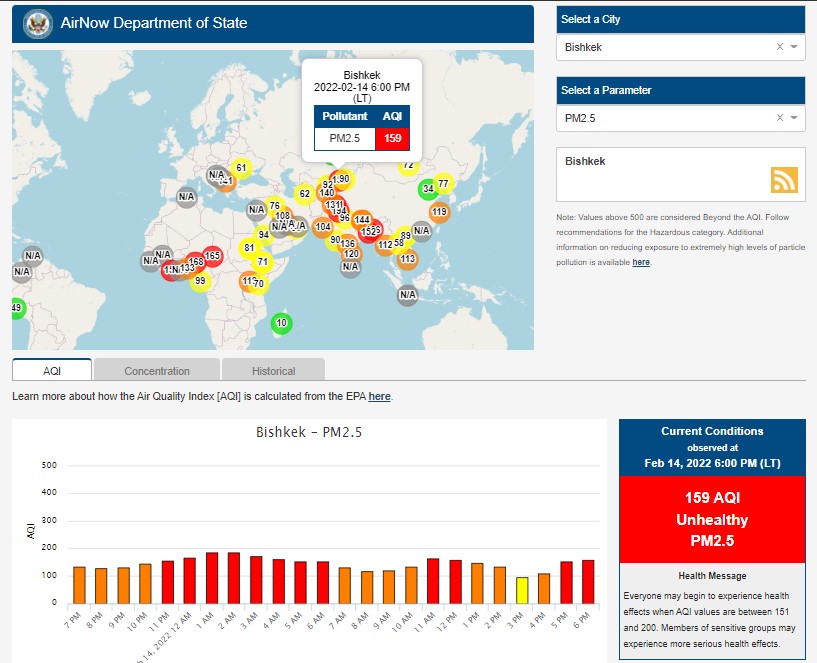The height and width of the screenshot is (663, 817).
Task: Click the yellow 3 PM bar in chart
Action: (521, 590)
